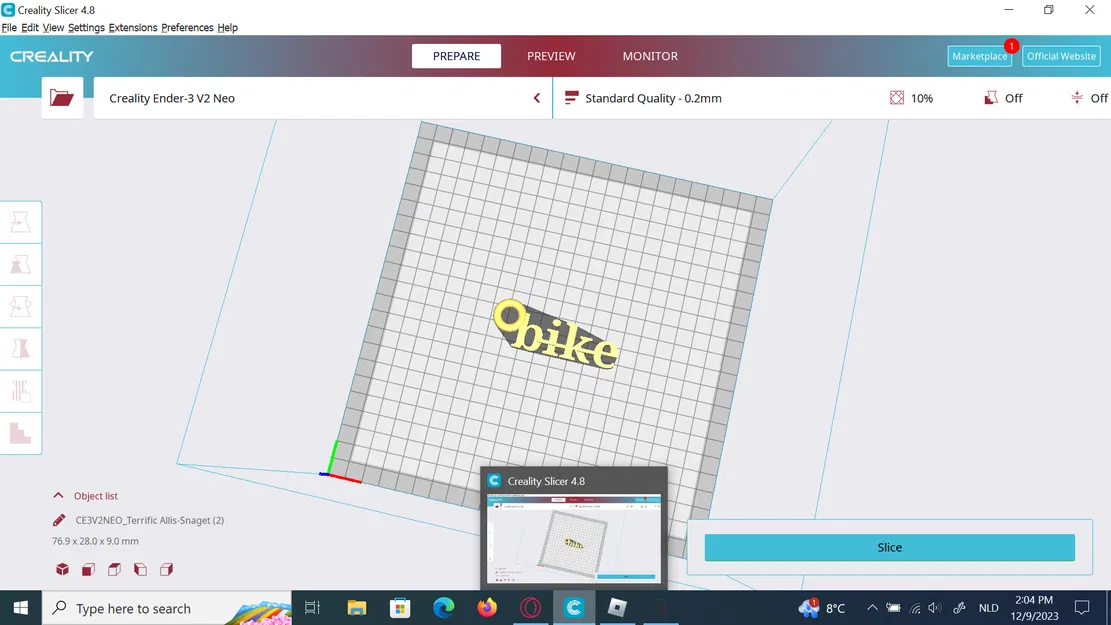
Task: Open the Settings menu
Action: (x=86, y=28)
